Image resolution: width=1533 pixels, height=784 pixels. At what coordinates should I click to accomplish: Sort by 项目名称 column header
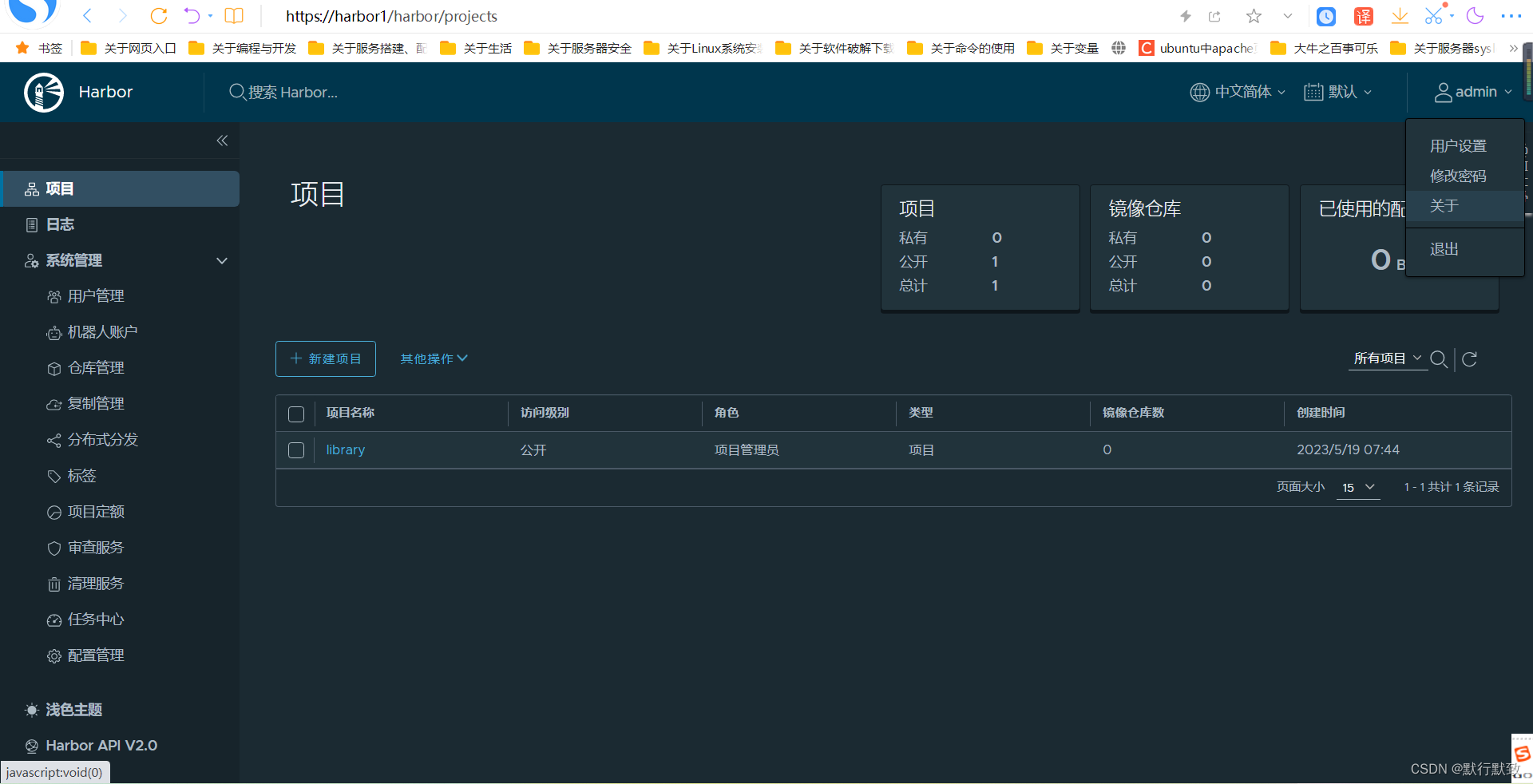[x=351, y=413]
